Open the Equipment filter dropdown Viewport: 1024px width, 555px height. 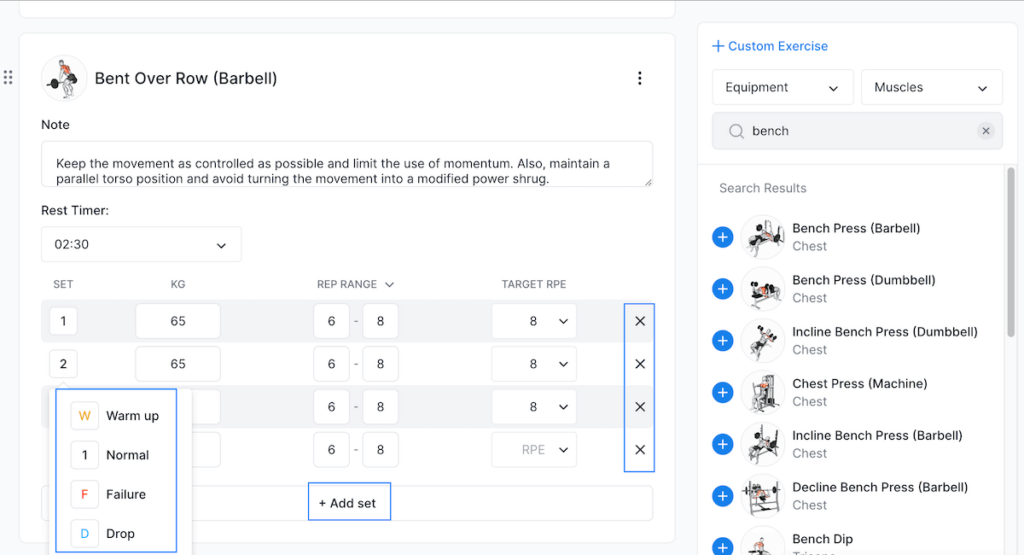782,87
